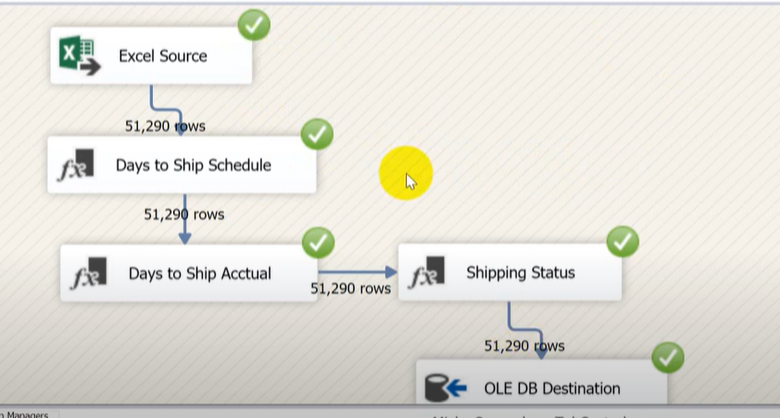780x419 pixels.
Task: Click the fx icon on Days to Ship Schedule
Action: click(75, 166)
